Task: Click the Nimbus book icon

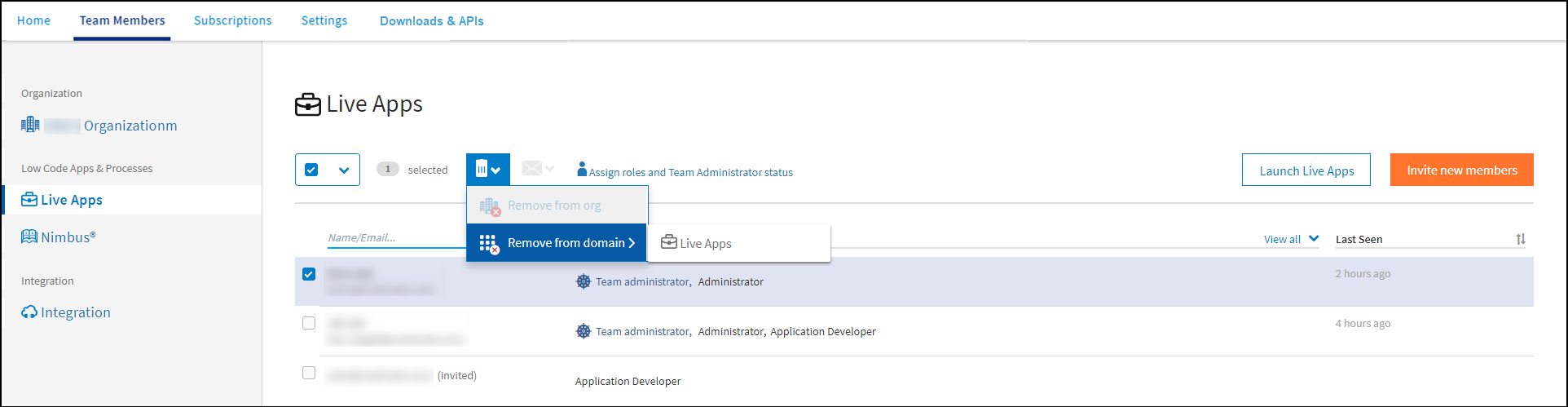Action: click(29, 237)
